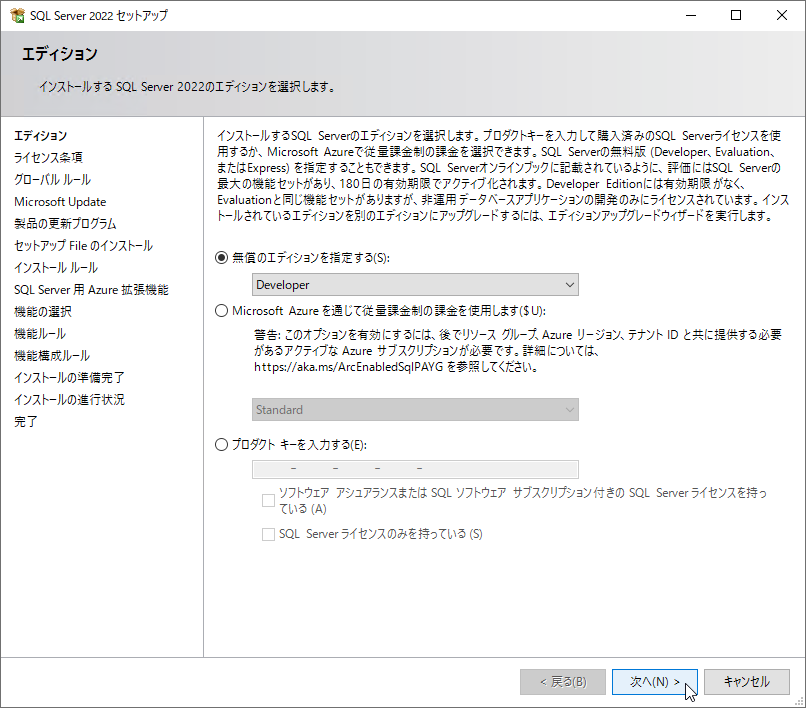Select the free edition radio button

pyautogui.click(x=222, y=258)
